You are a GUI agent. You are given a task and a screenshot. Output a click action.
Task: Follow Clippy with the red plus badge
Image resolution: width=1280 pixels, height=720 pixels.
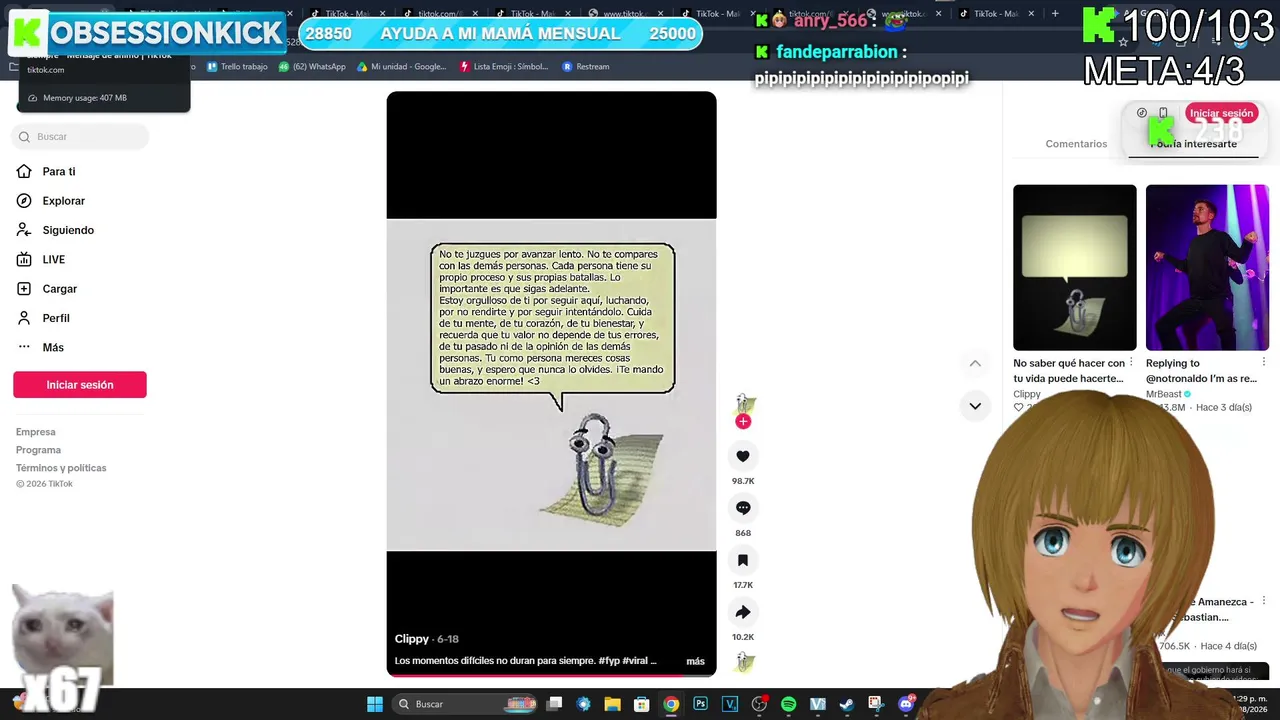pyautogui.click(x=743, y=422)
